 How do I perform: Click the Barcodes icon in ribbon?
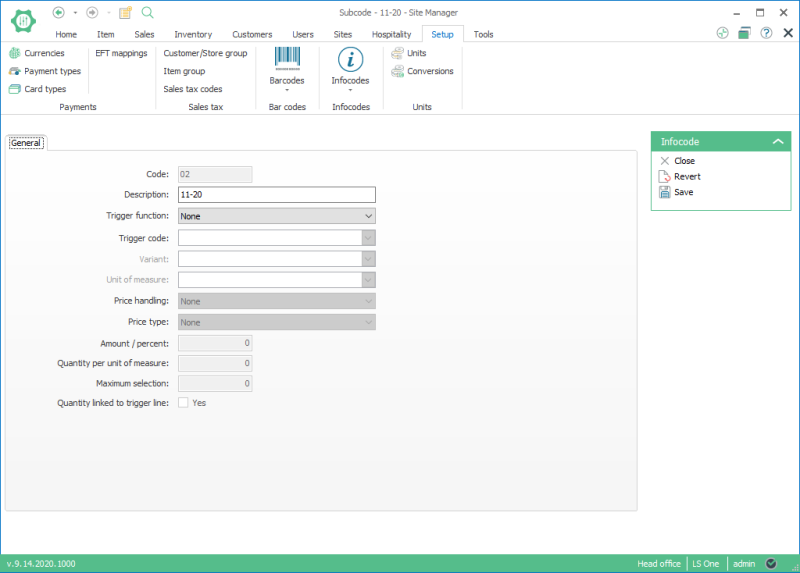[287, 60]
